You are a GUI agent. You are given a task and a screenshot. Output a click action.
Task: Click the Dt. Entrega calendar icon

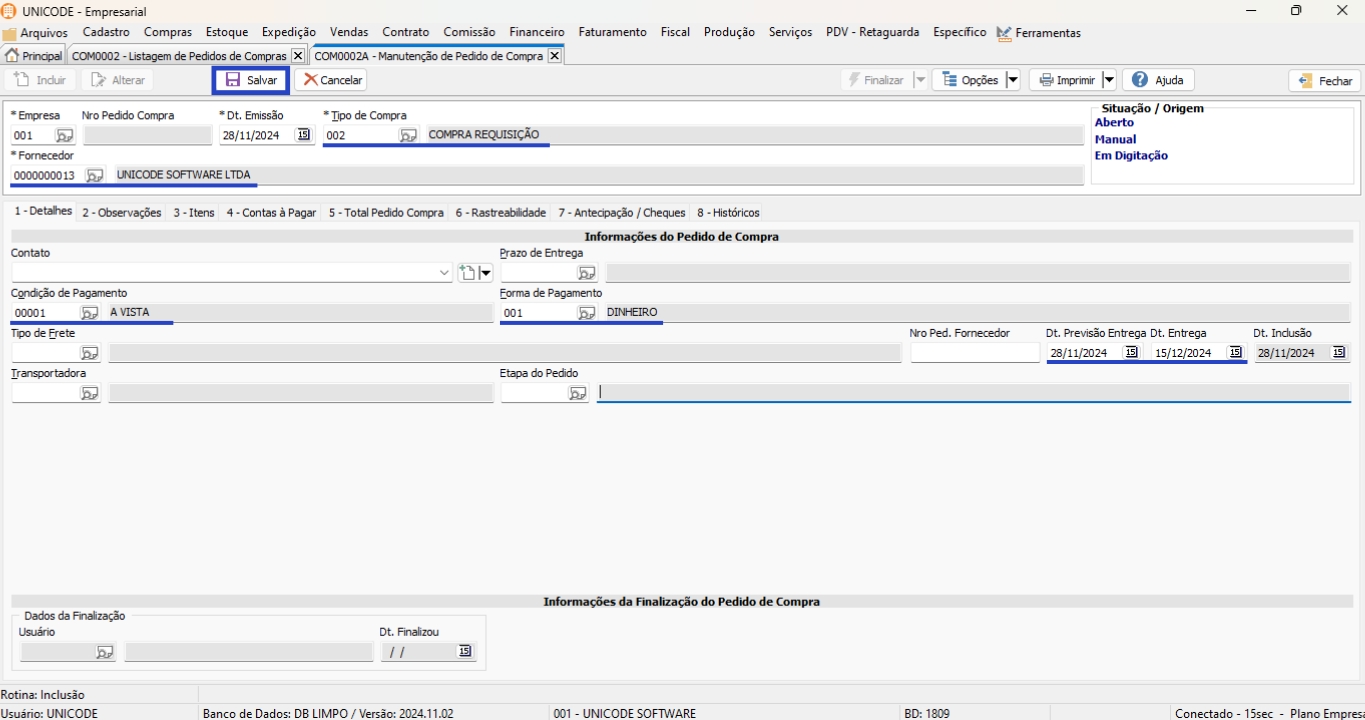point(1235,353)
